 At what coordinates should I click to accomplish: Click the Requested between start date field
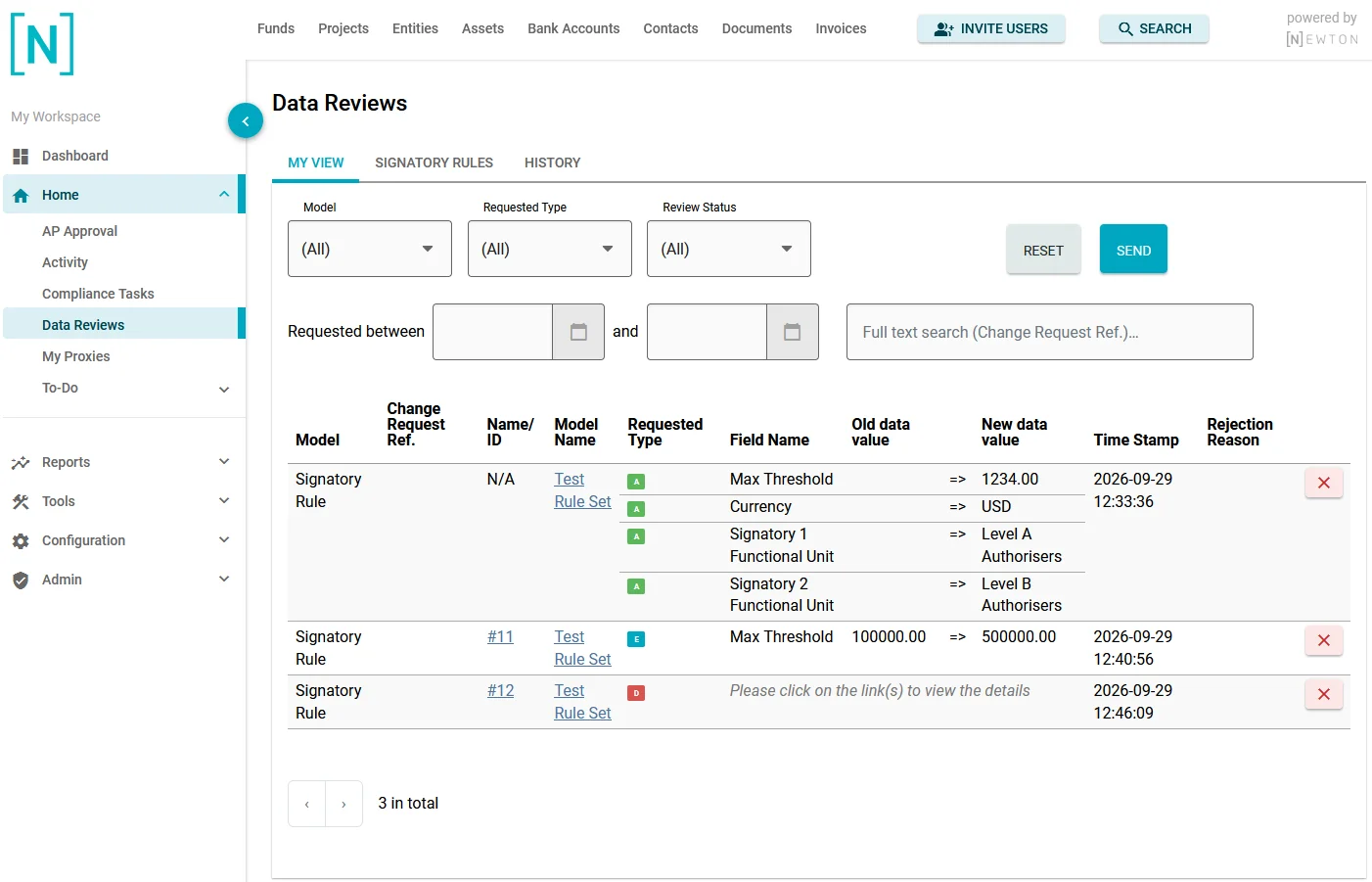coord(493,332)
